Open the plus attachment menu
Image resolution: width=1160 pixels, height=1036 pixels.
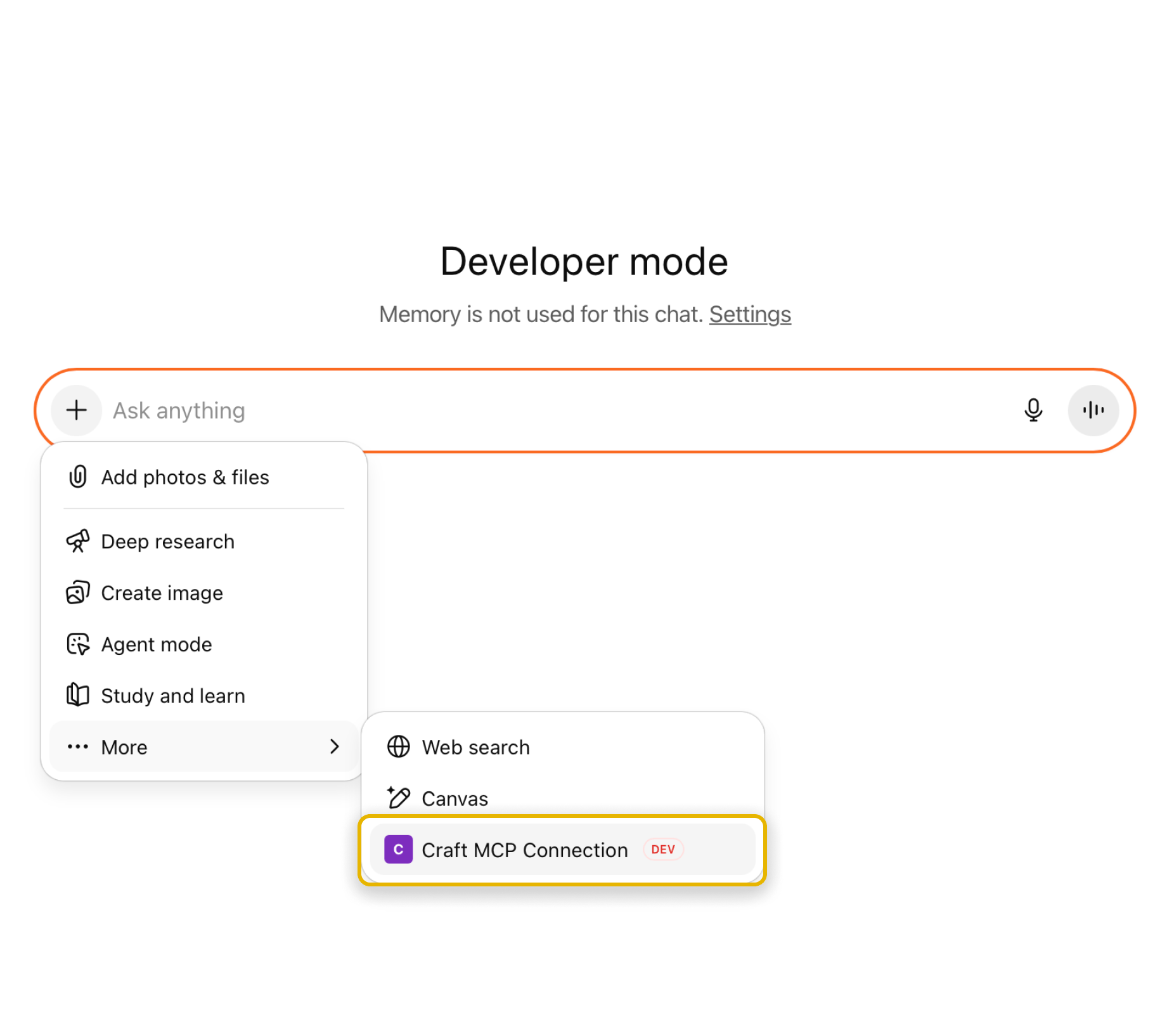click(76, 410)
